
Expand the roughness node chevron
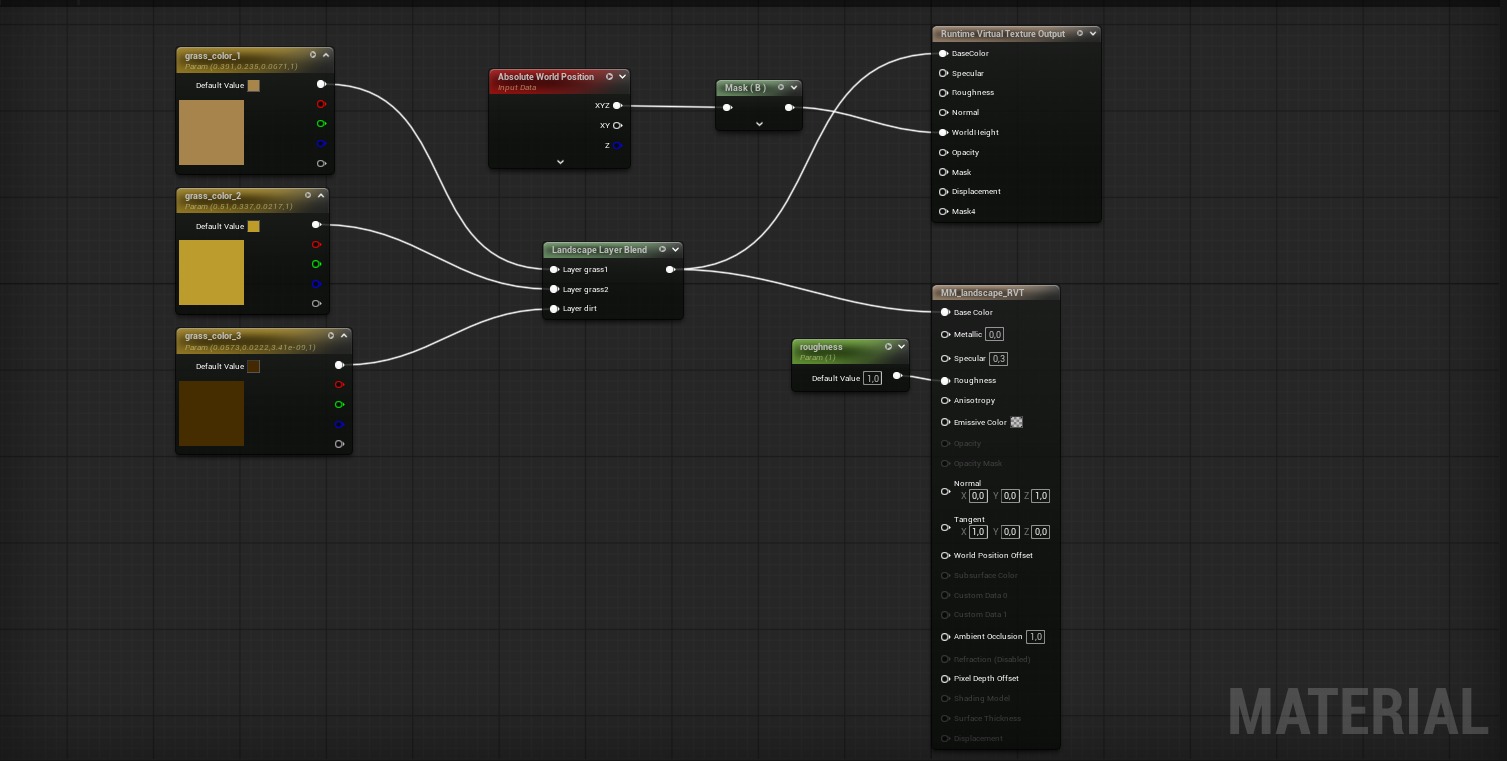[901, 347]
